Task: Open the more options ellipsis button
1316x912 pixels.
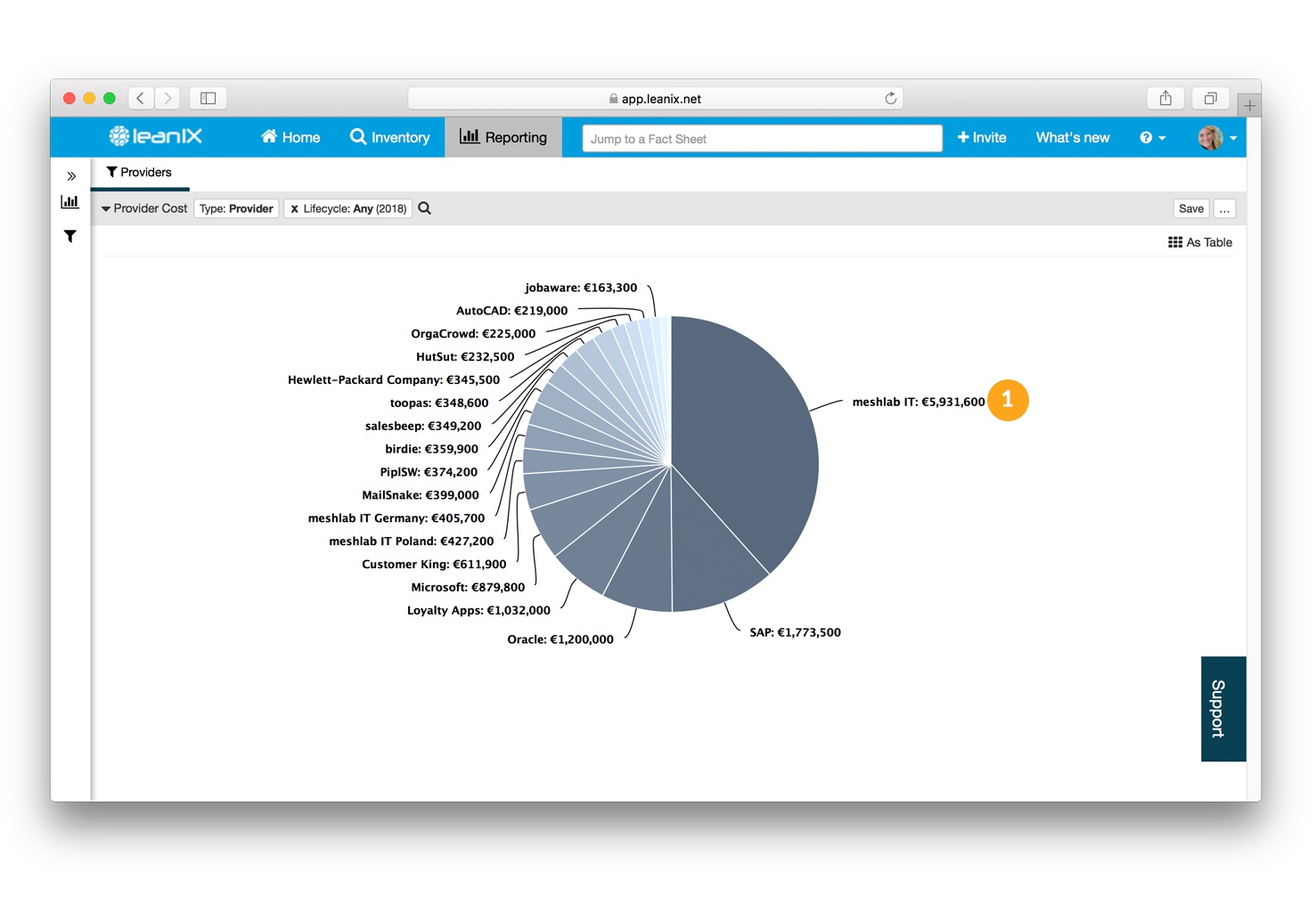Action: pyautogui.click(x=1225, y=208)
